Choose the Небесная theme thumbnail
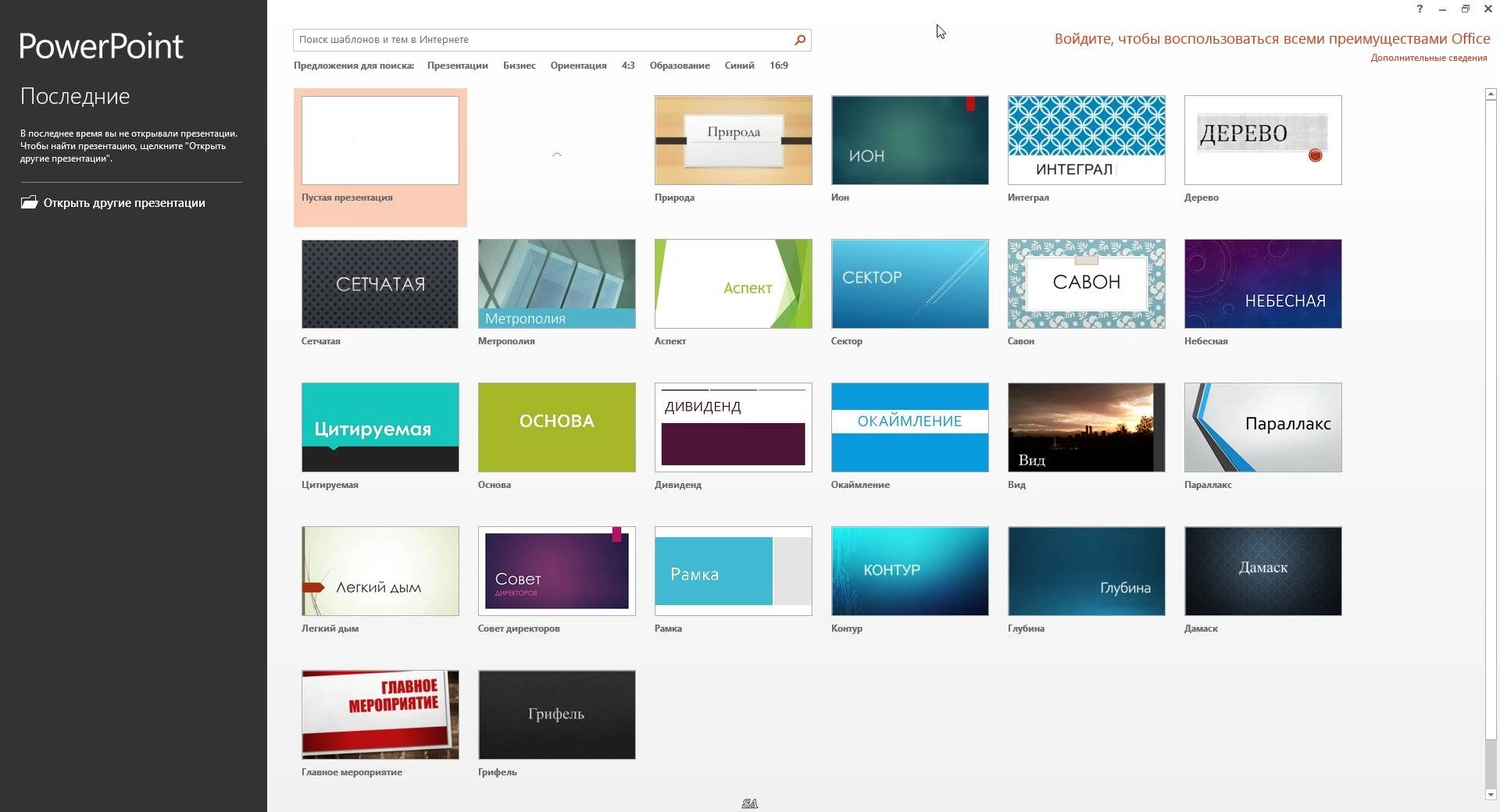Viewport: 1500px width, 812px height. [x=1263, y=284]
